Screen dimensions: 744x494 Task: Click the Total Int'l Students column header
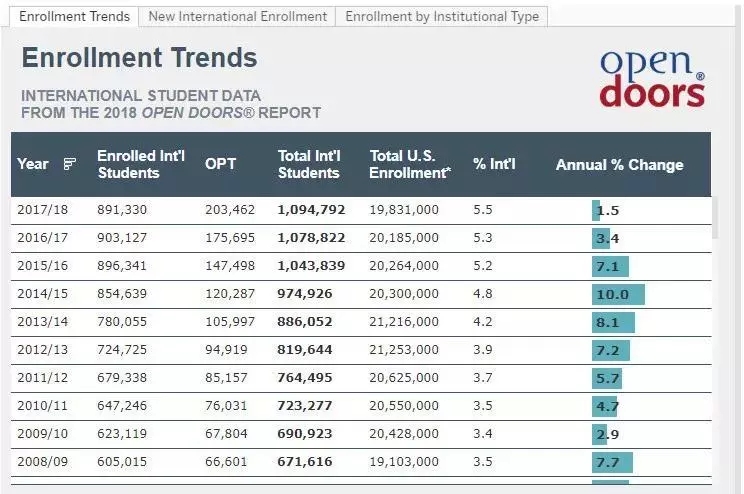(309, 164)
